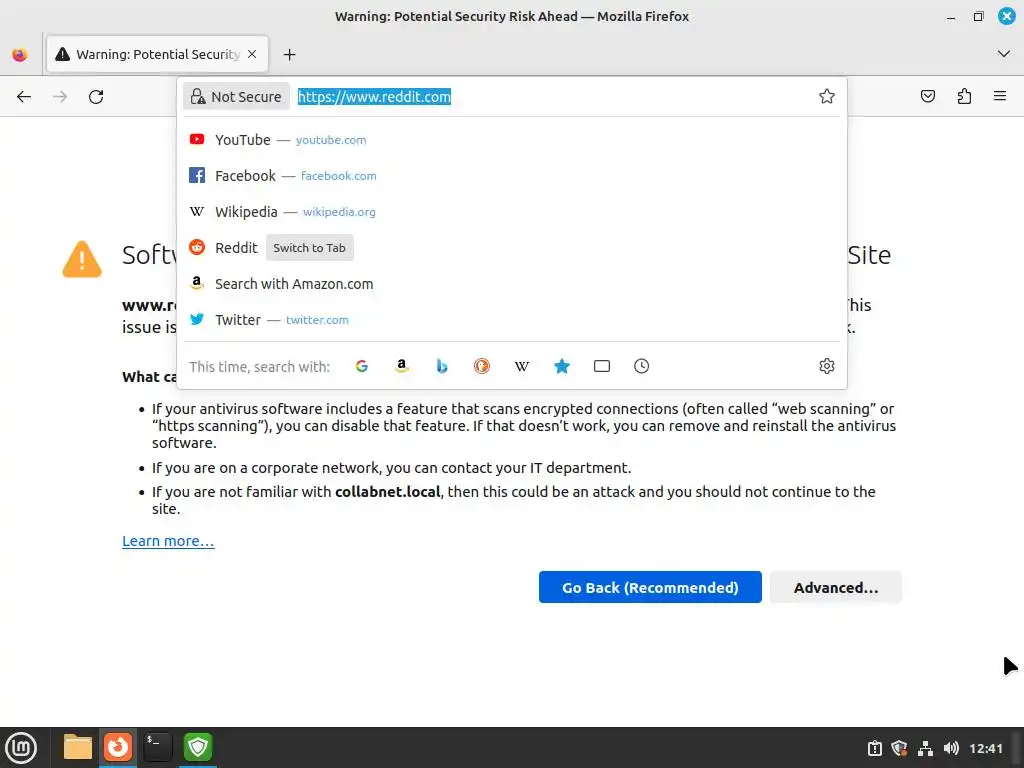The image size is (1024, 768).
Task: Reload the current page
Action: tap(96, 97)
